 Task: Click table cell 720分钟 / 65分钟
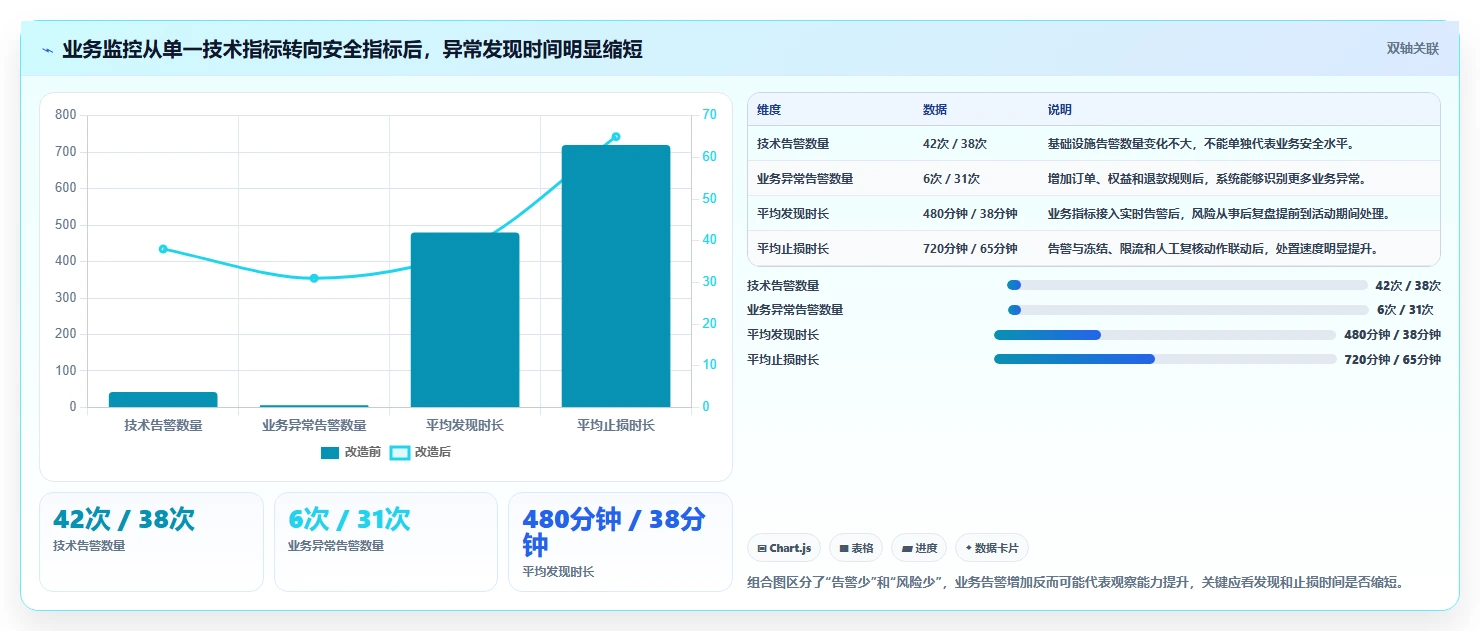pos(970,249)
